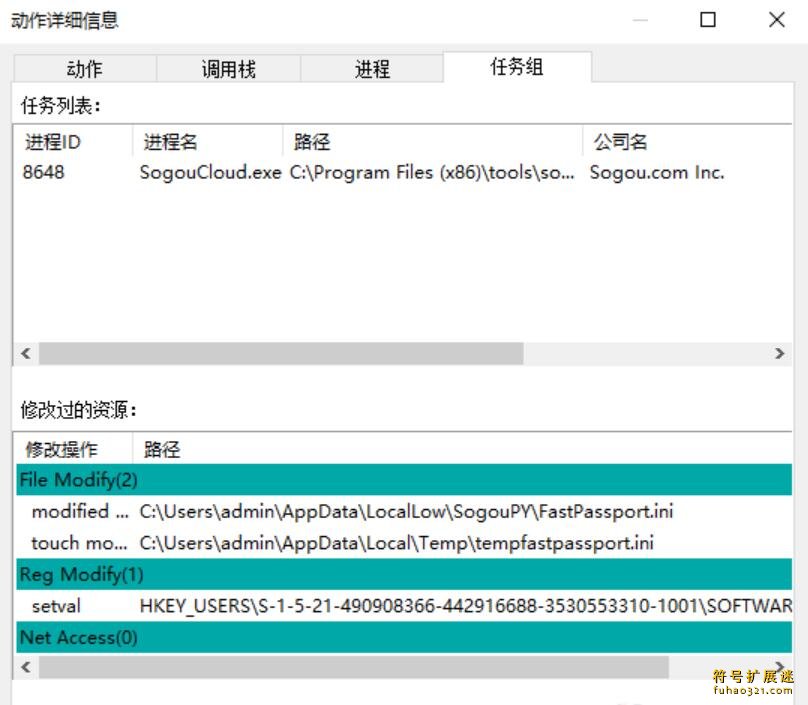This screenshot has height=705, width=808.
Task: Sort task list by 进程名 column
Action: pyautogui.click(x=208, y=141)
